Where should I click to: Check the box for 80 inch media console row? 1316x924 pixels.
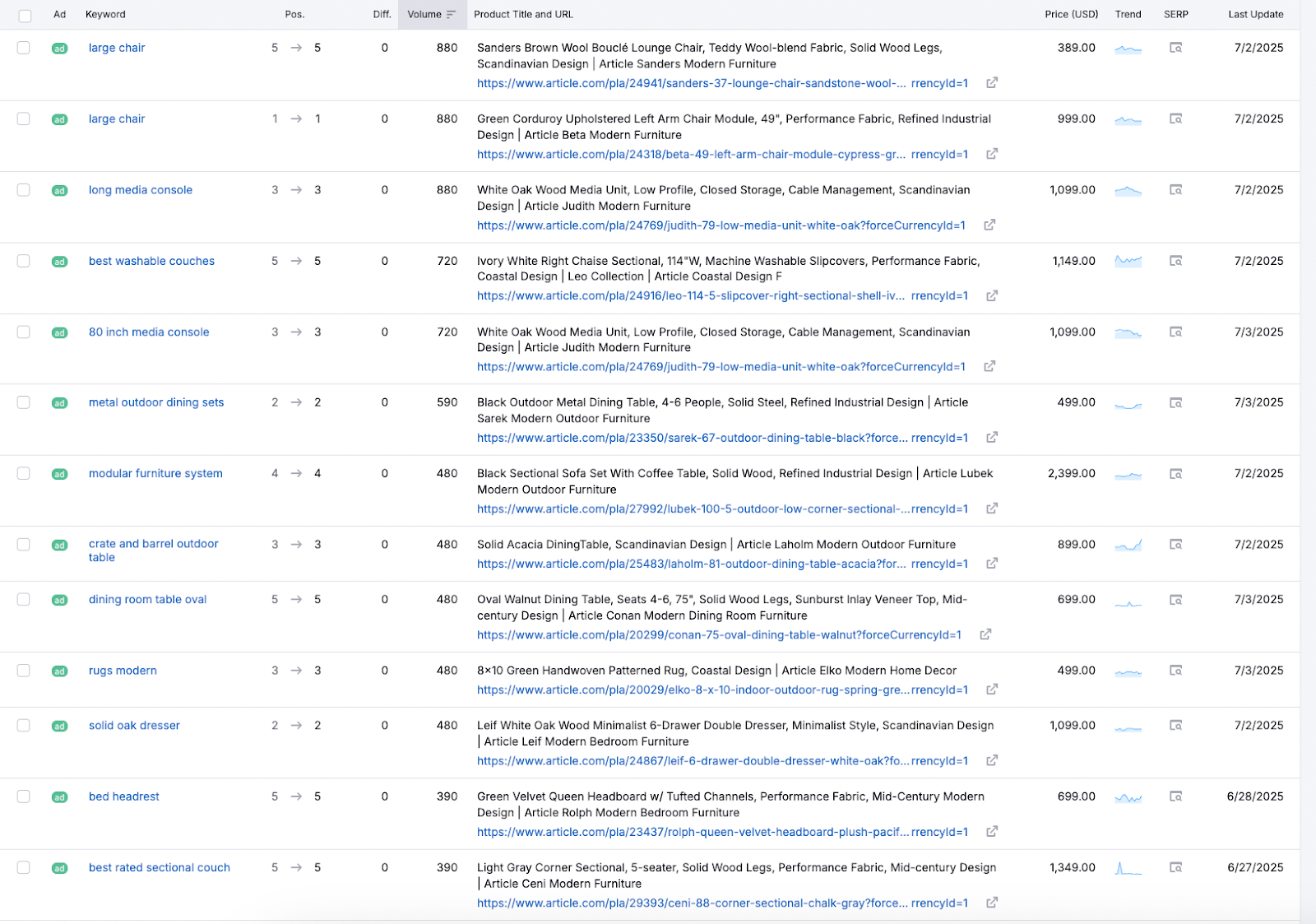[x=23, y=332]
